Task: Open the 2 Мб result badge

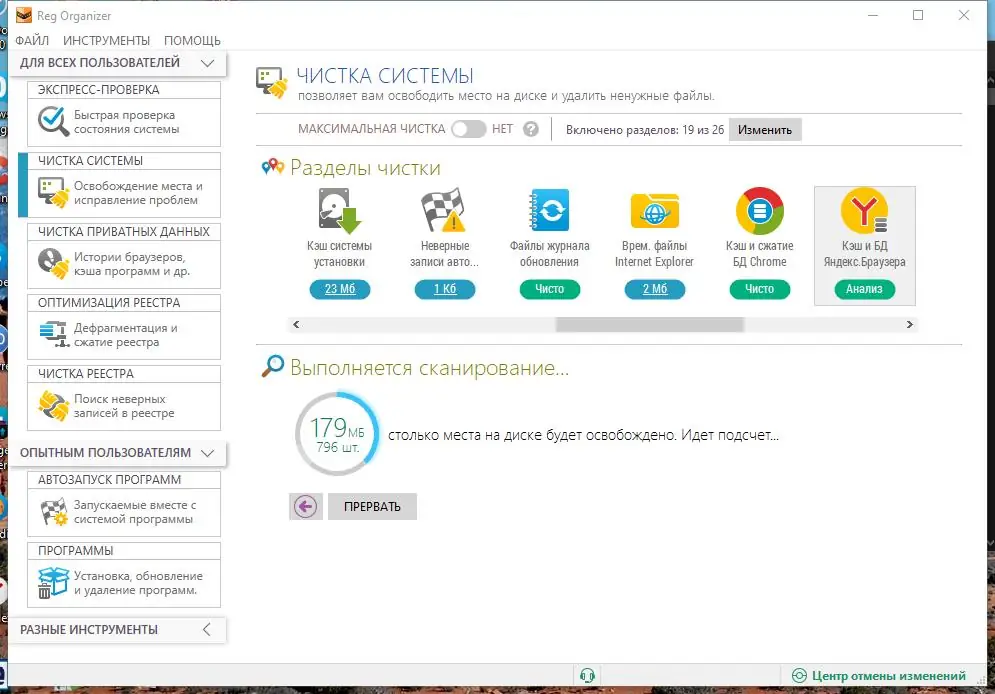Action: 655,289
